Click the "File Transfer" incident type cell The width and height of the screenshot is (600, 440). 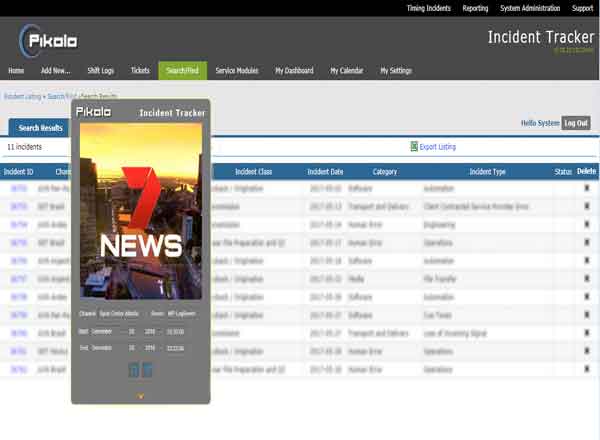tap(440, 279)
